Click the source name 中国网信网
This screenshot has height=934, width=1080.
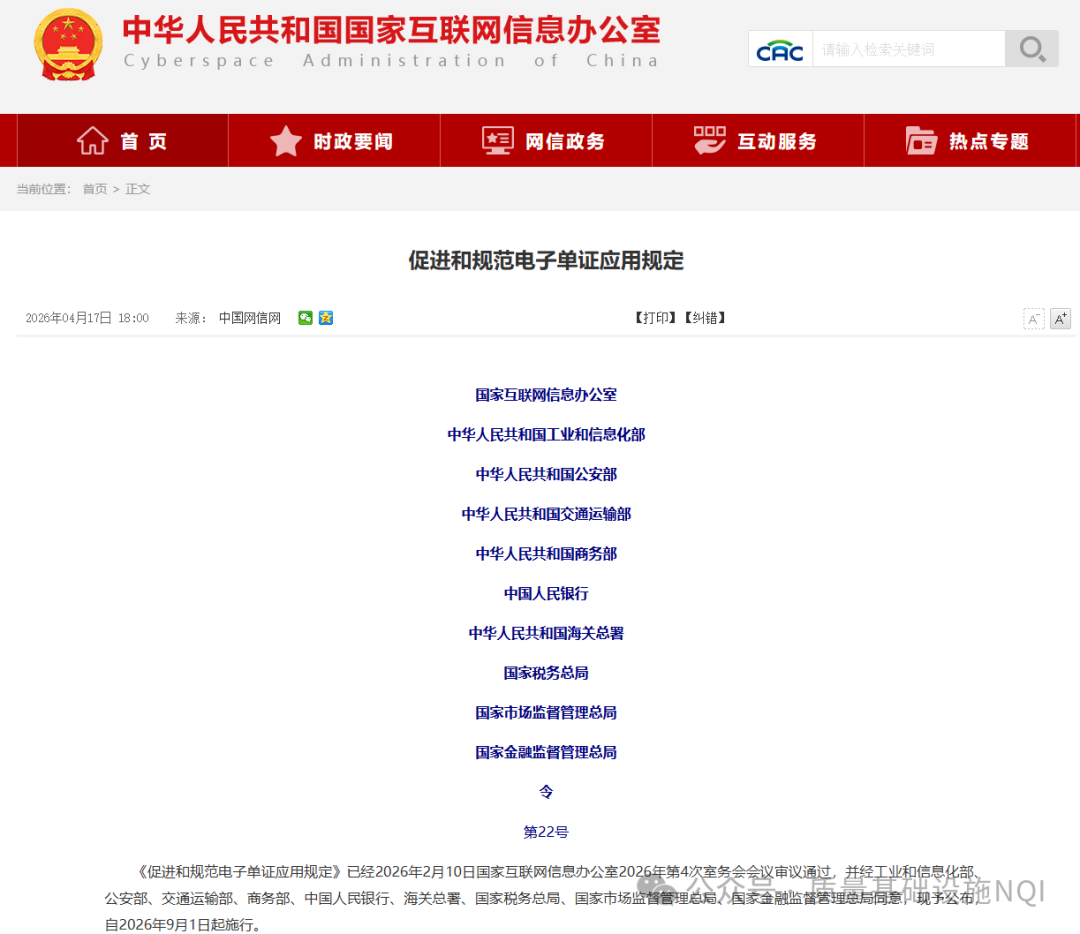click(x=249, y=318)
